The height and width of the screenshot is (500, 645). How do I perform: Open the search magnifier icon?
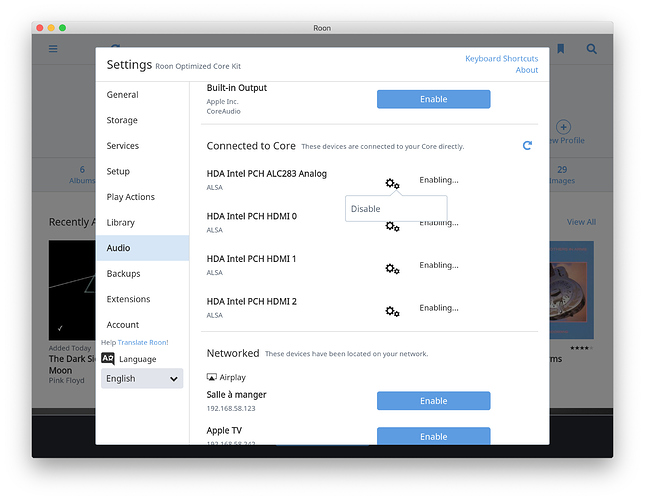[592, 49]
